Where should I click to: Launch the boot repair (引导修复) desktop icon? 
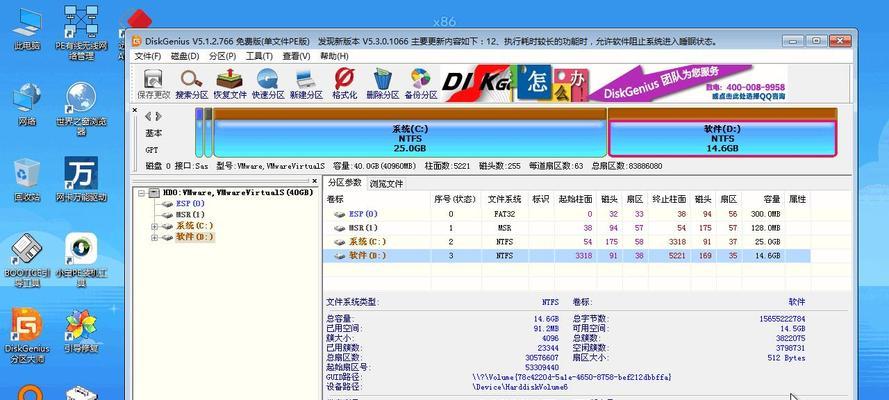pyautogui.click(x=81, y=331)
